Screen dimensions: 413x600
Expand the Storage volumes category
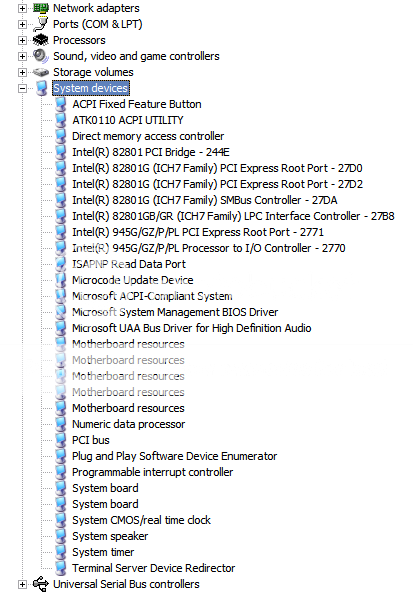pyautogui.click(x=22, y=72)
